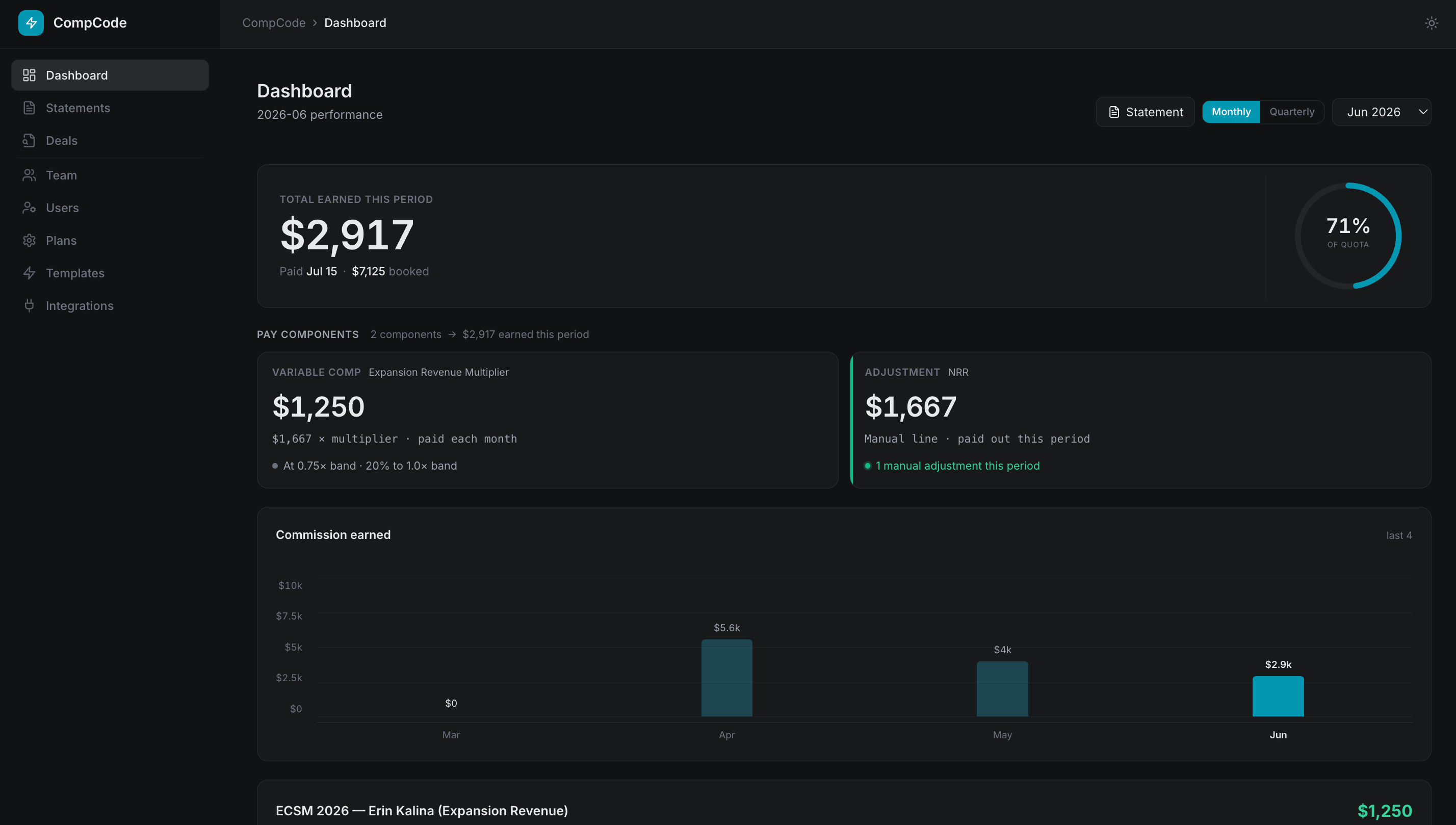The width and height of the screenshot is (1456, 825).
Task: Click the Apr $5.6k chart bar
Action: point(726,678)
